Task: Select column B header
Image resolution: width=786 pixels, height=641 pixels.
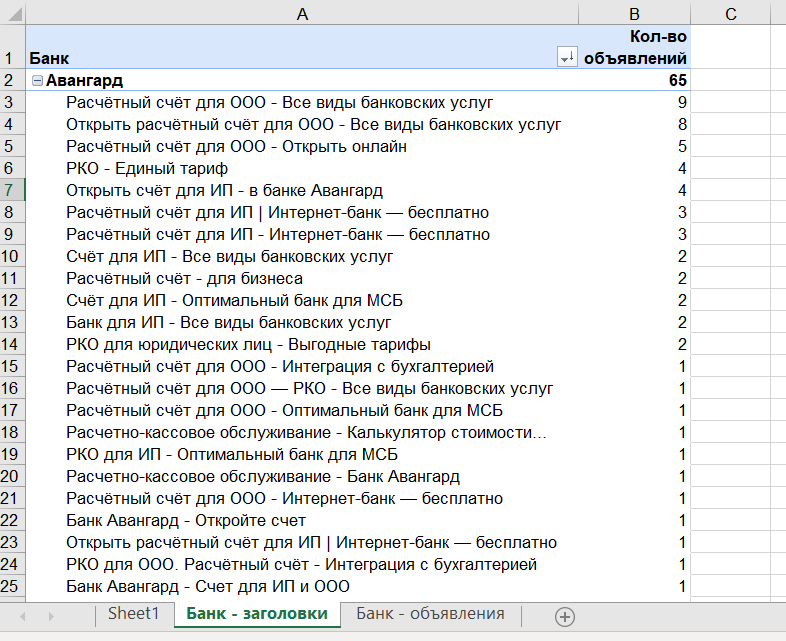Action: (x=634, y=14)
